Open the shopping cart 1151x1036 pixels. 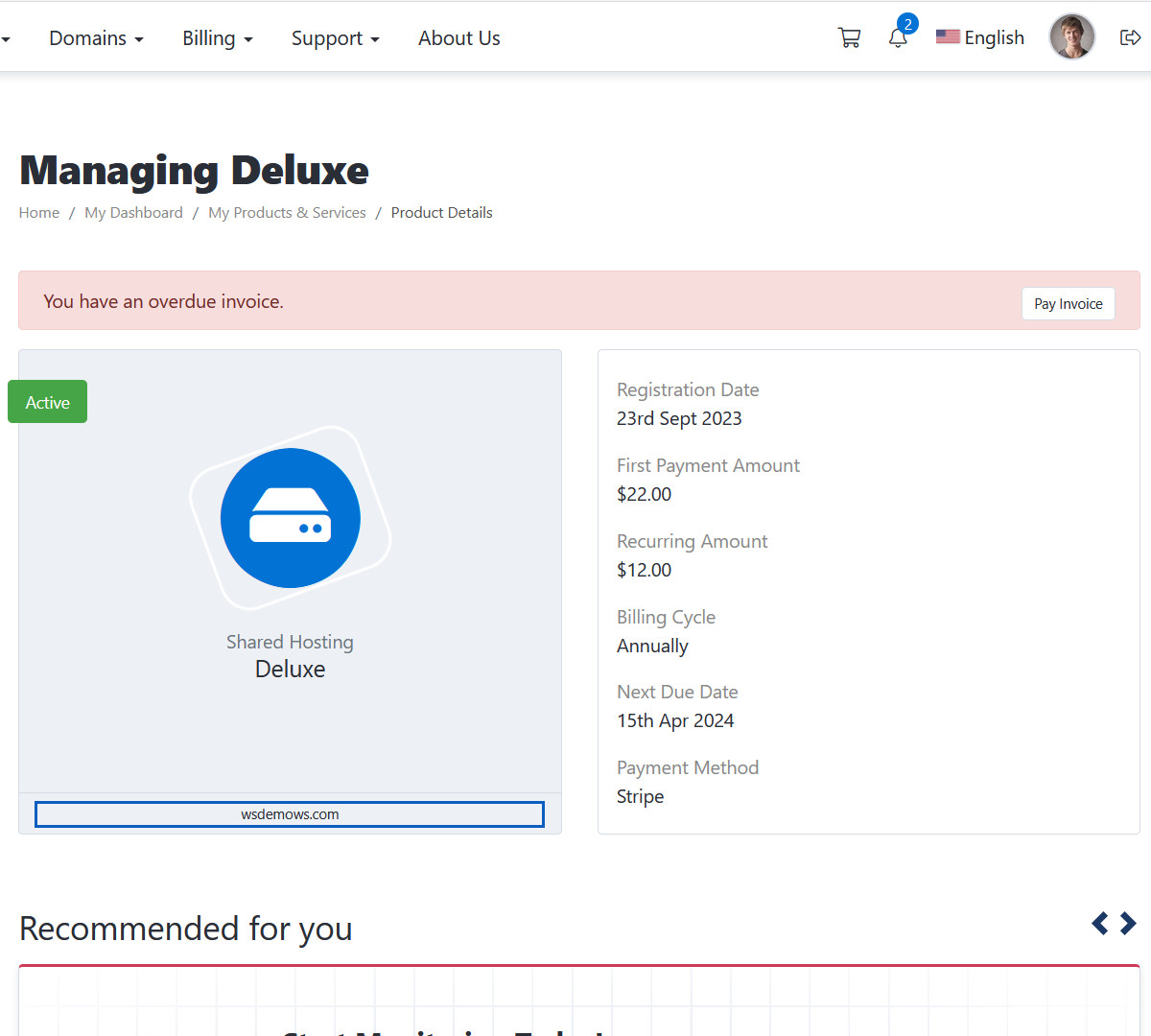pos(849,38)
